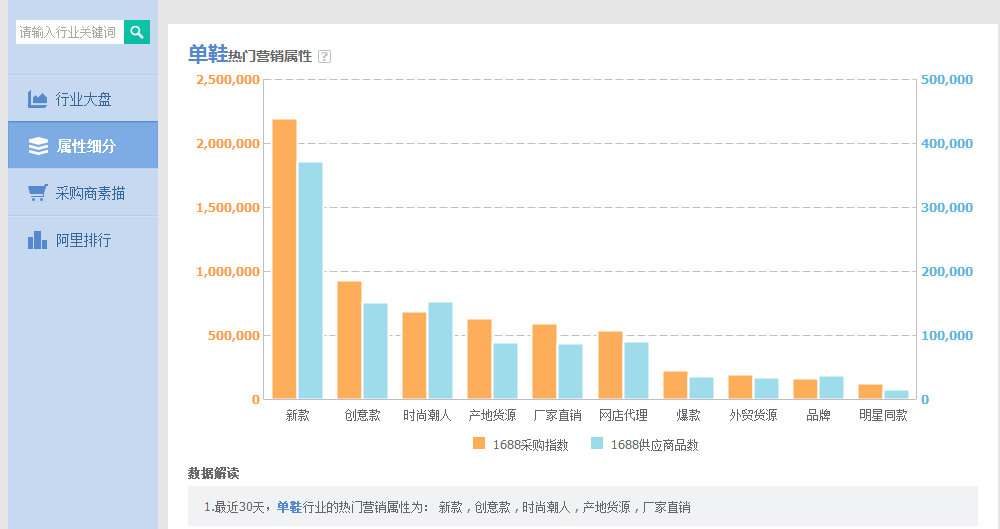The height and width of the screenshot is (529, 1000).
Task: Open 阿里排行 rankings page
Action: coord(83,240)
